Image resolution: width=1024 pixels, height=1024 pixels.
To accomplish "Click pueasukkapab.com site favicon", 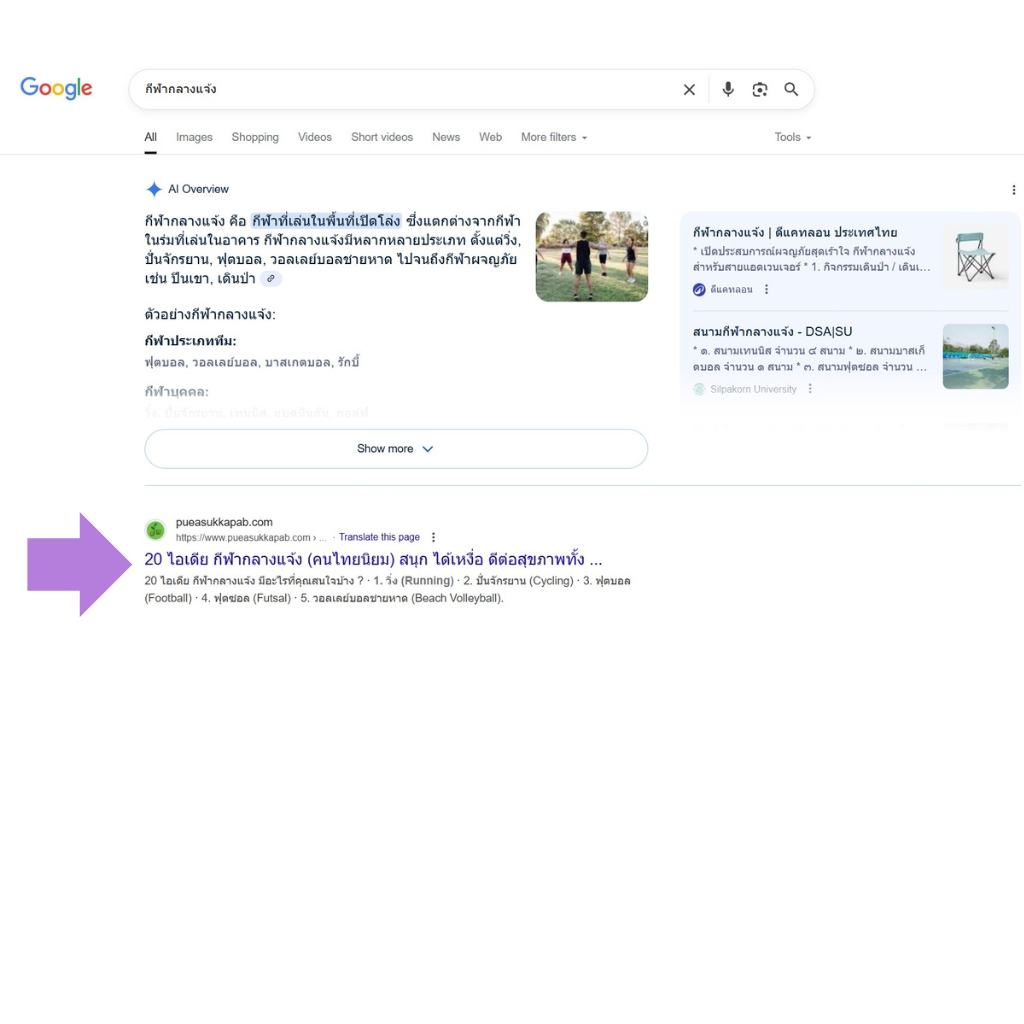I will [x=155, y=530].
